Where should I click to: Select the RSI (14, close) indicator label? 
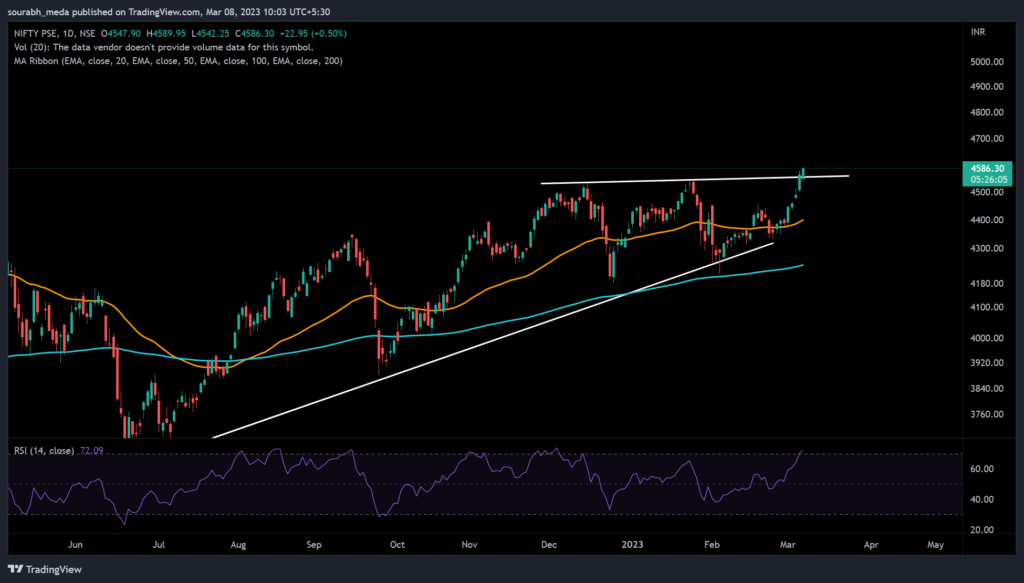[45, 451]
